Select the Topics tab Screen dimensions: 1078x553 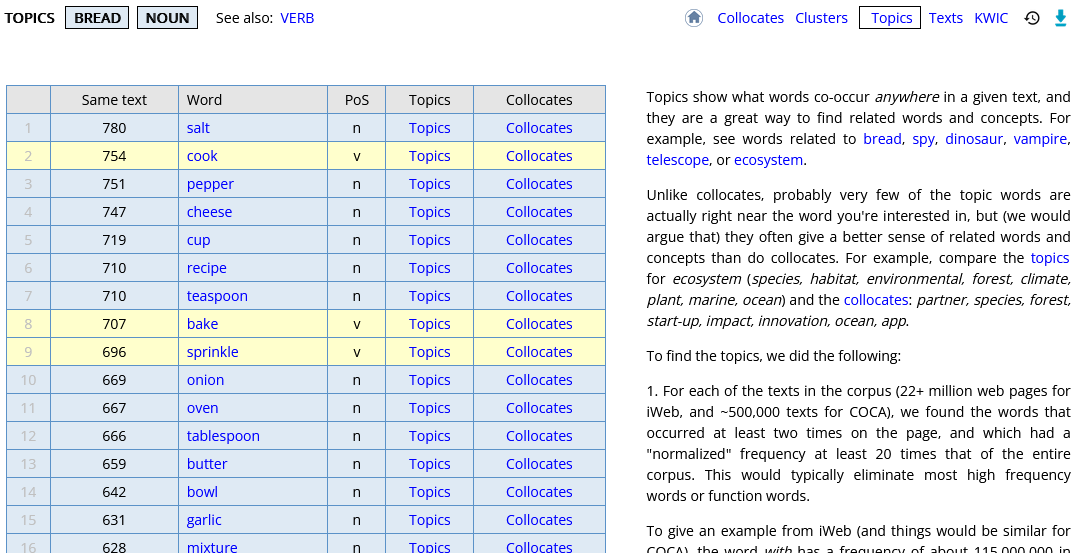[890, 18]
